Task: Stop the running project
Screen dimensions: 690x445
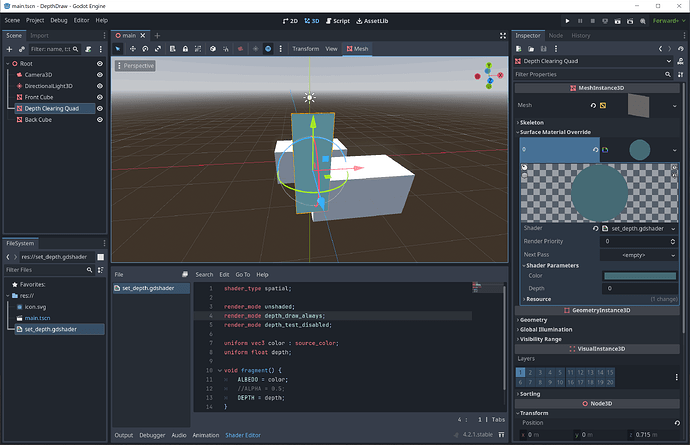Action: pos(592,21)
